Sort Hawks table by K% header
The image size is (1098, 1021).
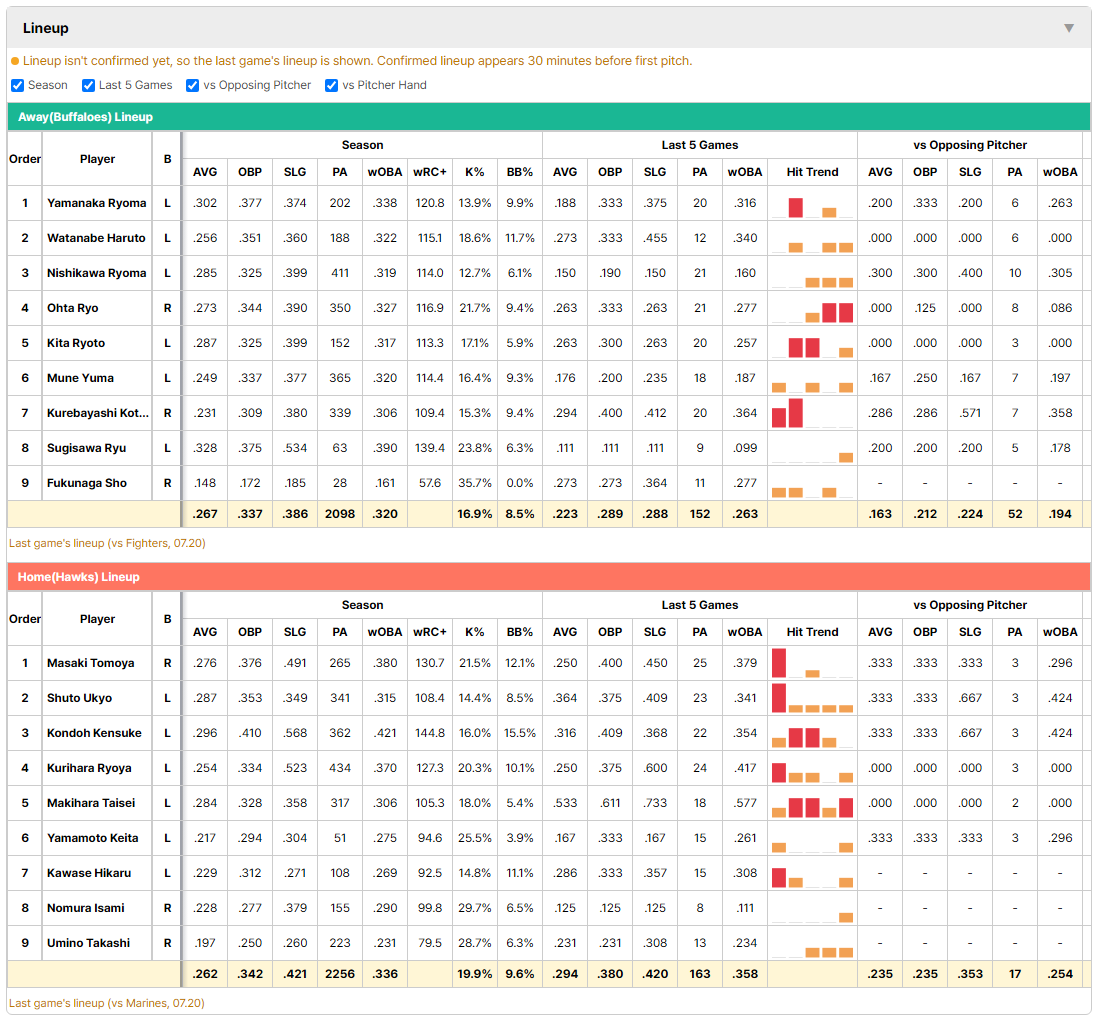[x=474, y=632]
